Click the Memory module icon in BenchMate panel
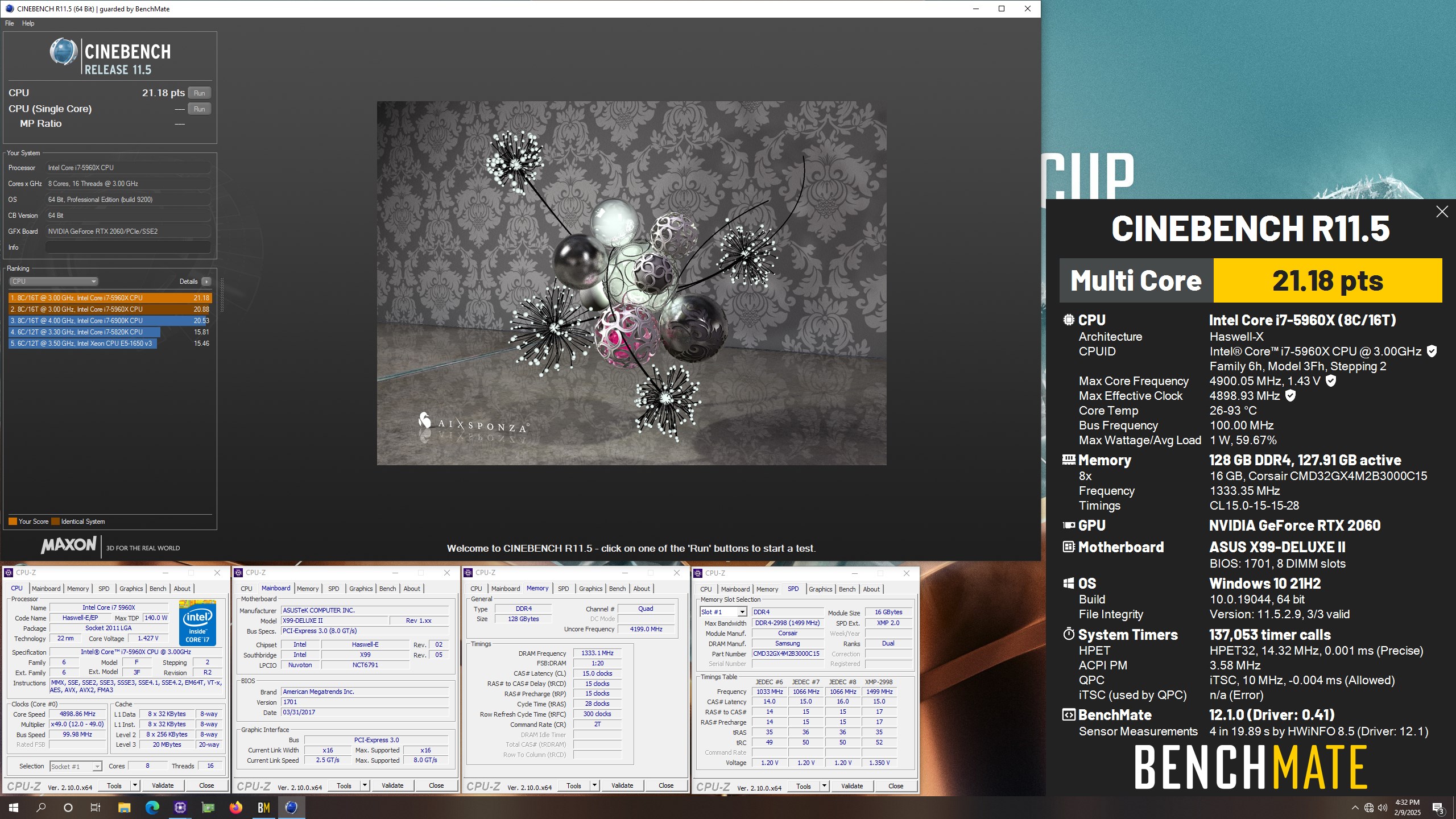Screen dimensions: 1456x819 click(x=1069, y=460)
